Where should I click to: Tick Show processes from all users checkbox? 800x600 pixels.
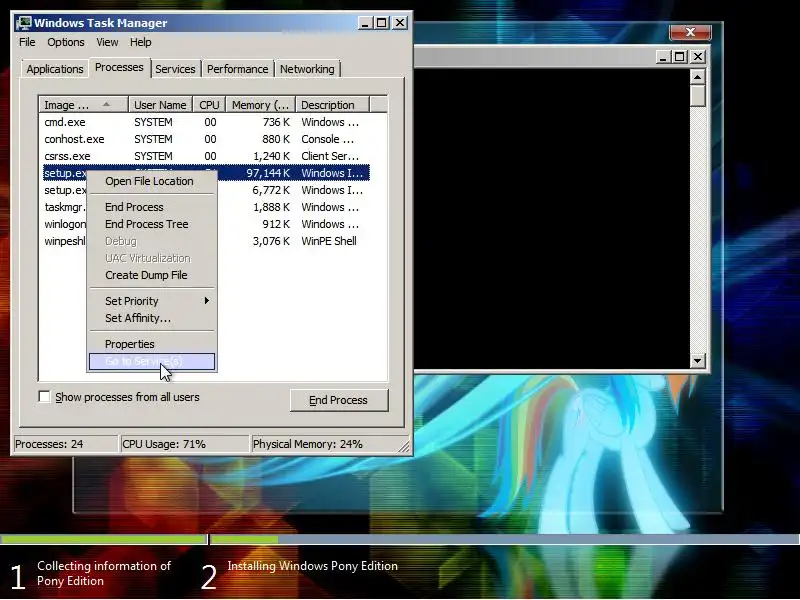point(44,397)
